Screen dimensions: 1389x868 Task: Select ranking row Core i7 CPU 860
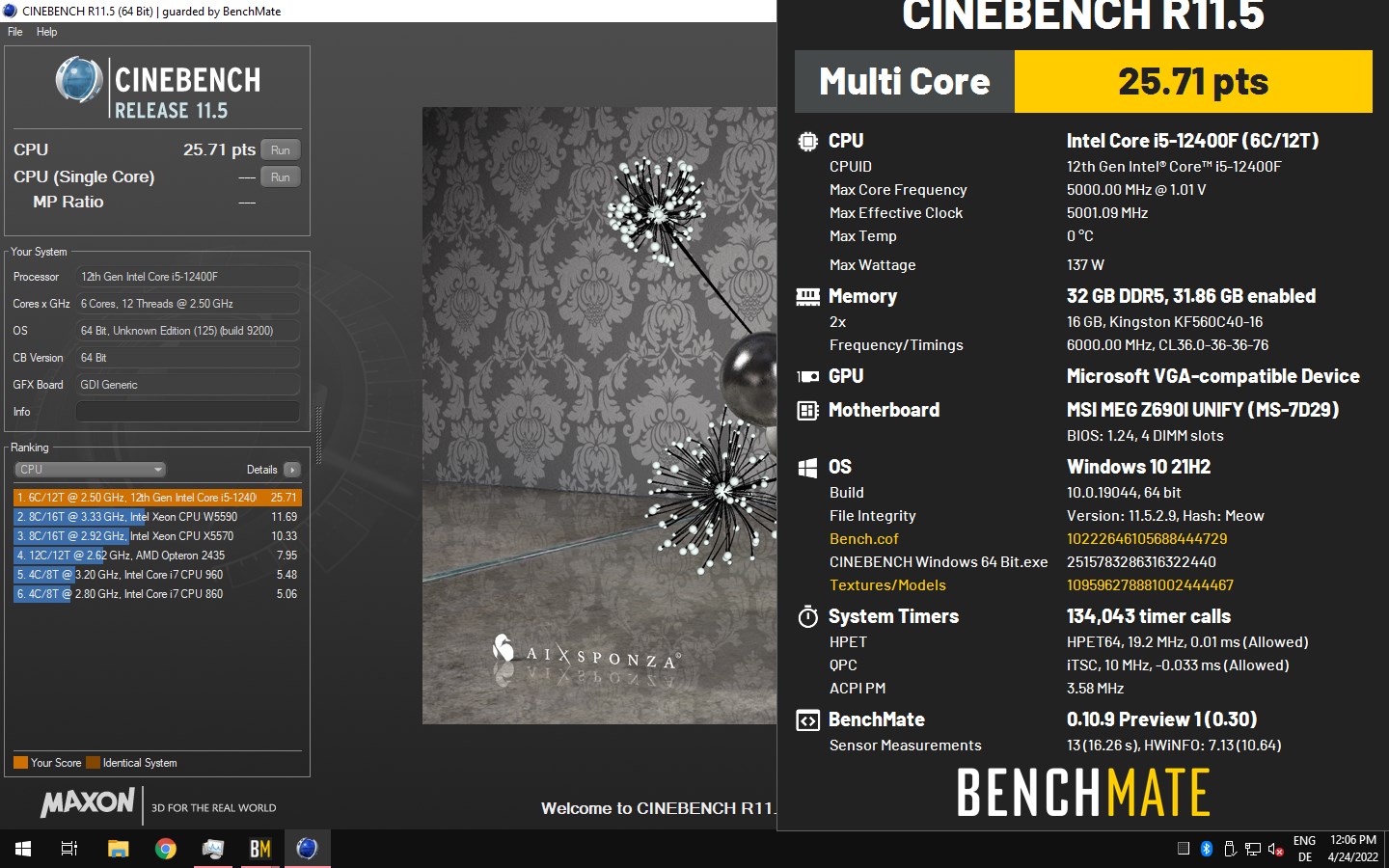pyautogui.click(x=157, y=594)
